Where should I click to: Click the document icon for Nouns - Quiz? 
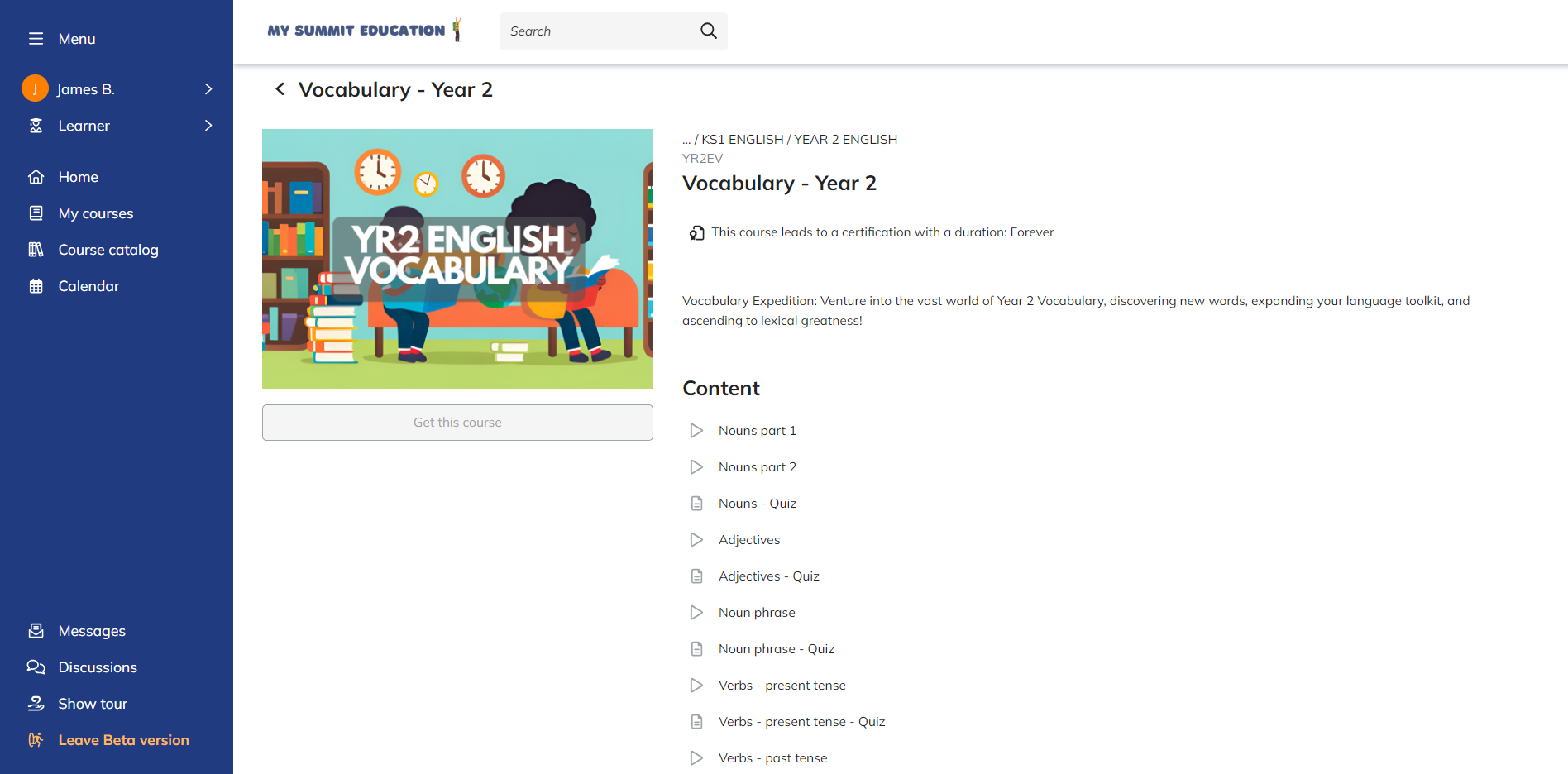pyautogui.click(x=696, y=504)
